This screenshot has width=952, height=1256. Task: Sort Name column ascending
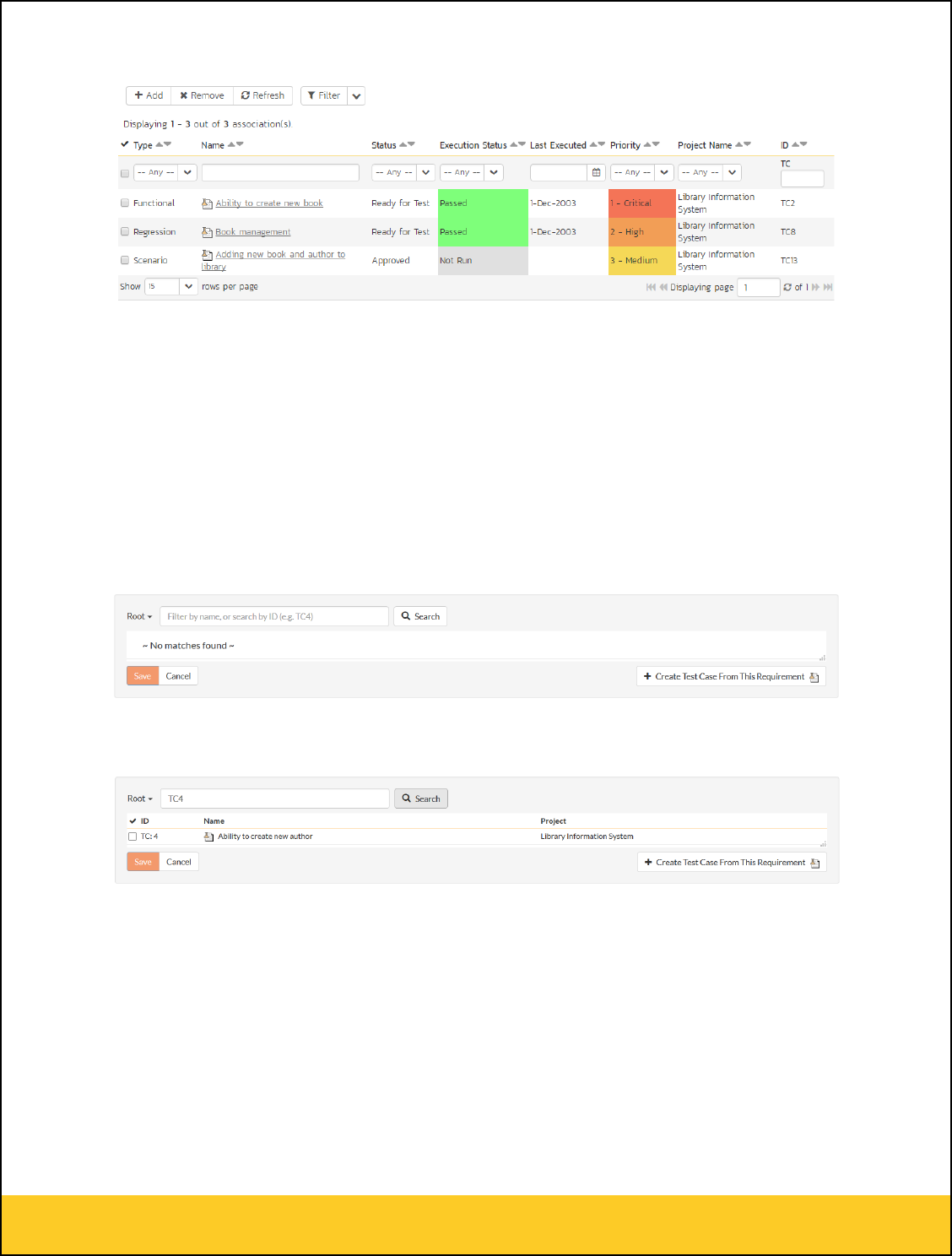231,144
